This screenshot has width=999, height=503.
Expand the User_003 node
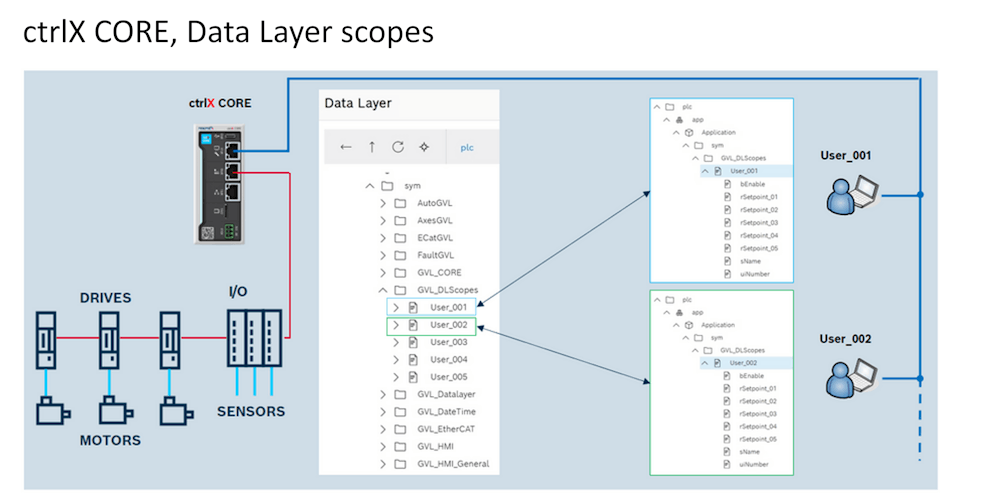[x=396, y=342]
